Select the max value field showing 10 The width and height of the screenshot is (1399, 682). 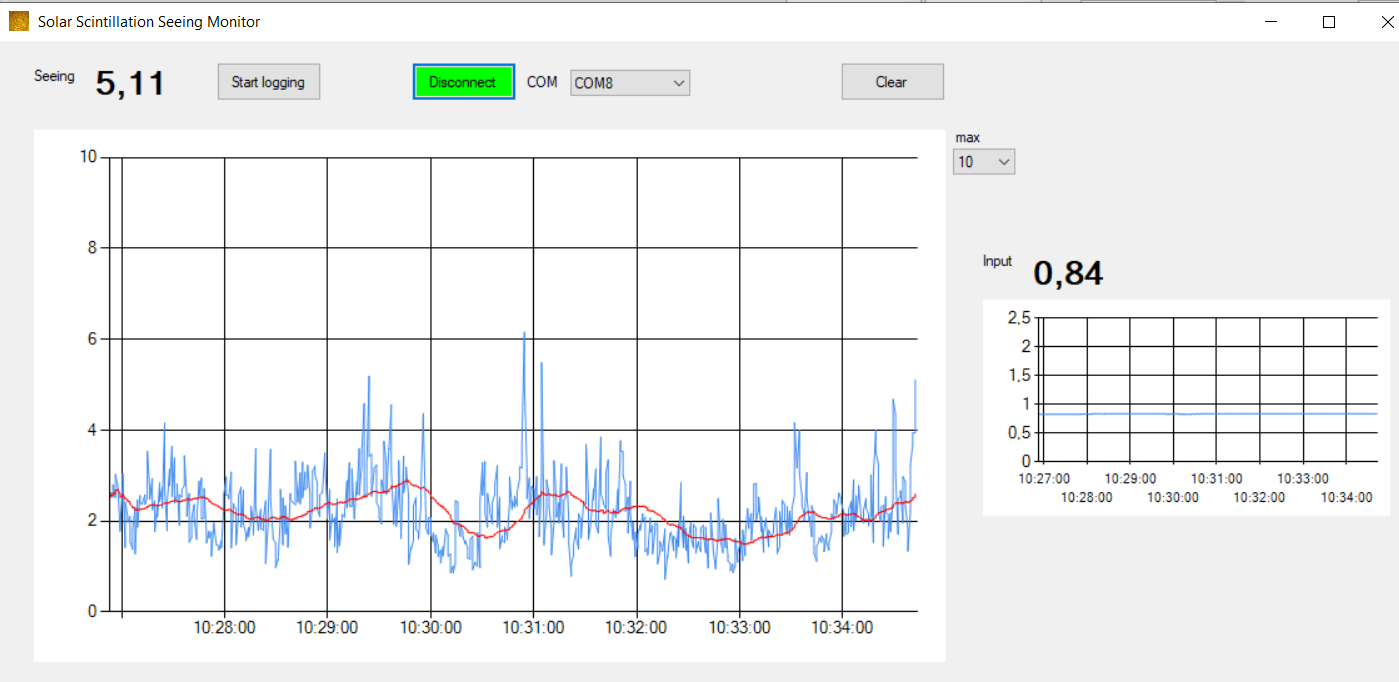tap(984, 161)
